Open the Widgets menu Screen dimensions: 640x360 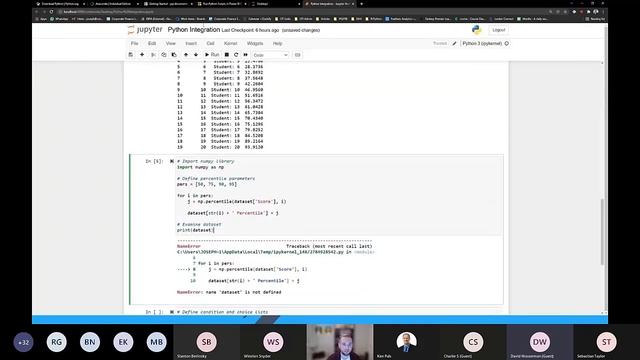[x=255, y=43]
